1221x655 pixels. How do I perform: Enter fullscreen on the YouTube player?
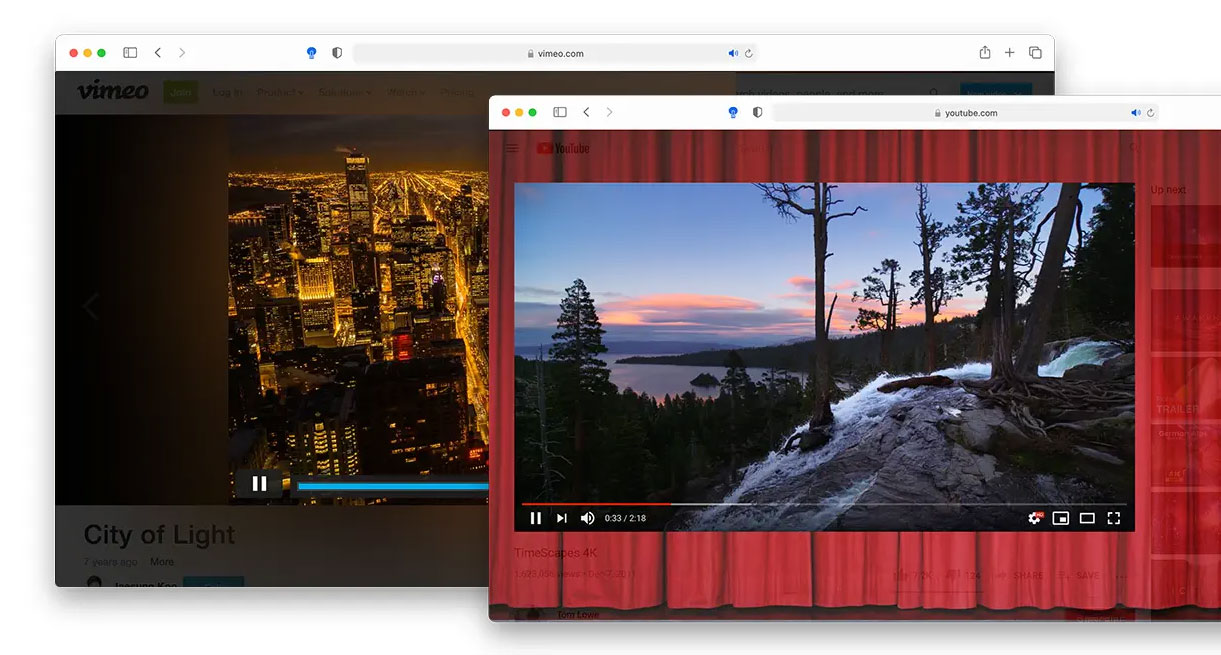(1114, 518)
